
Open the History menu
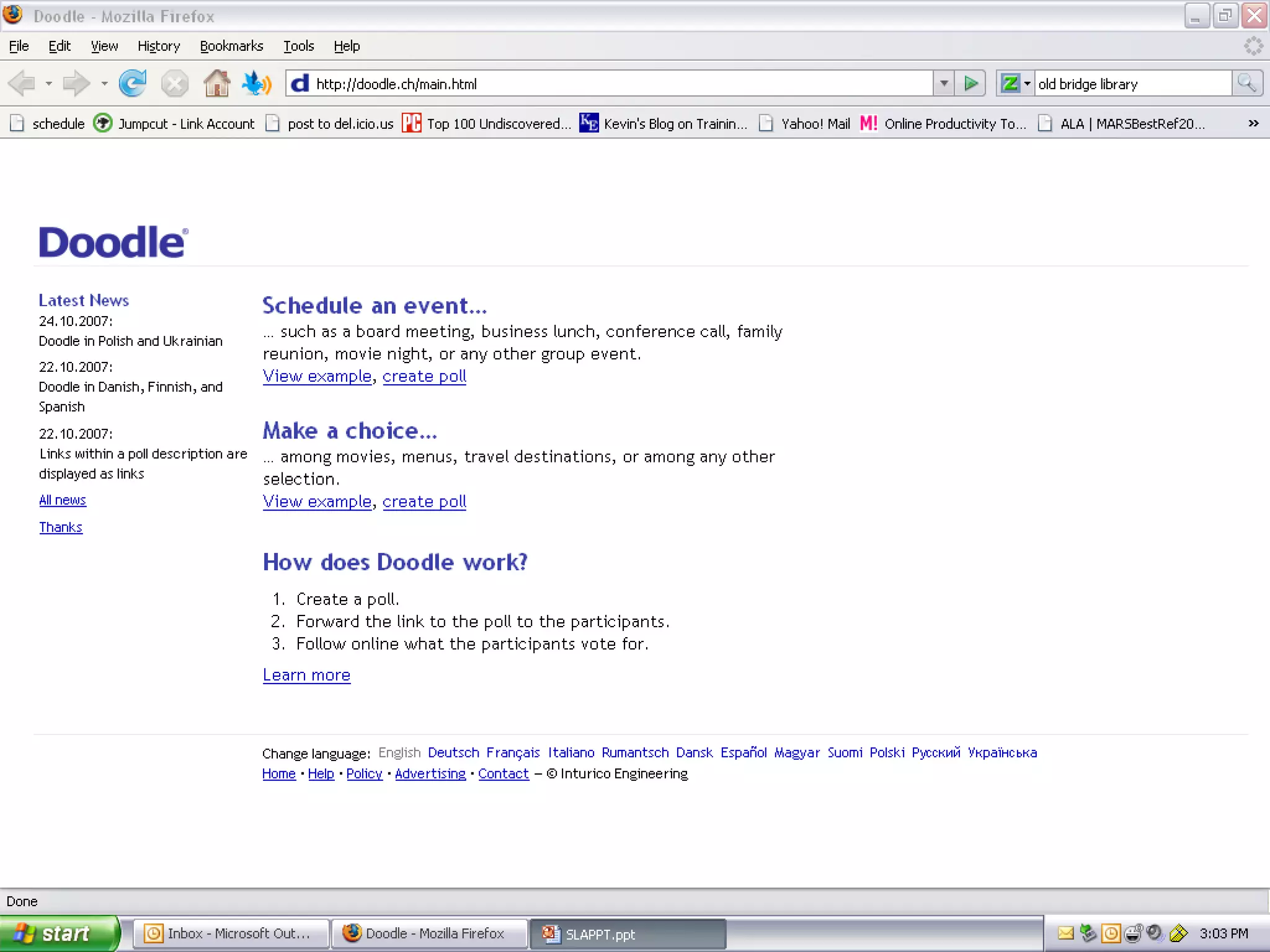click(159, 46)
